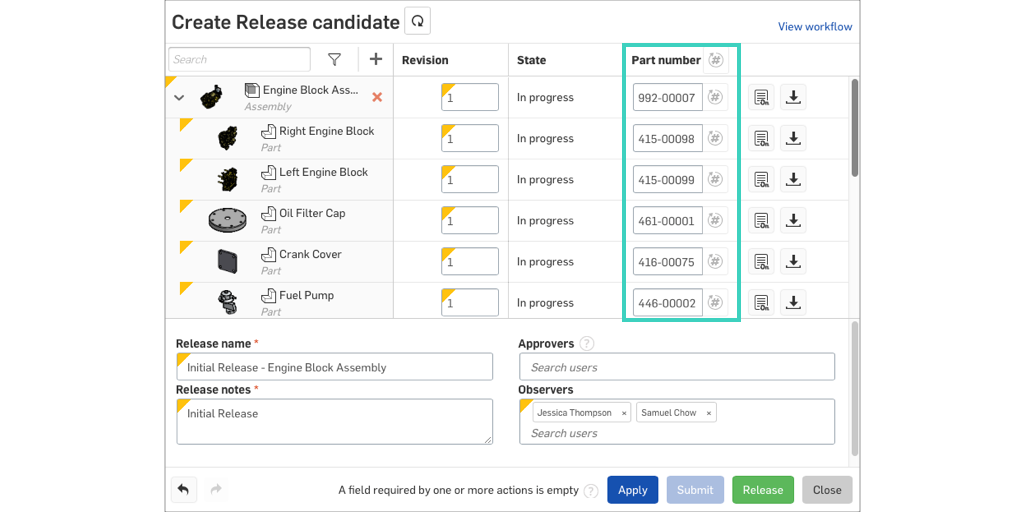Click the Release name text field
The image size is (1024, 512).
(x=335, y=367)
